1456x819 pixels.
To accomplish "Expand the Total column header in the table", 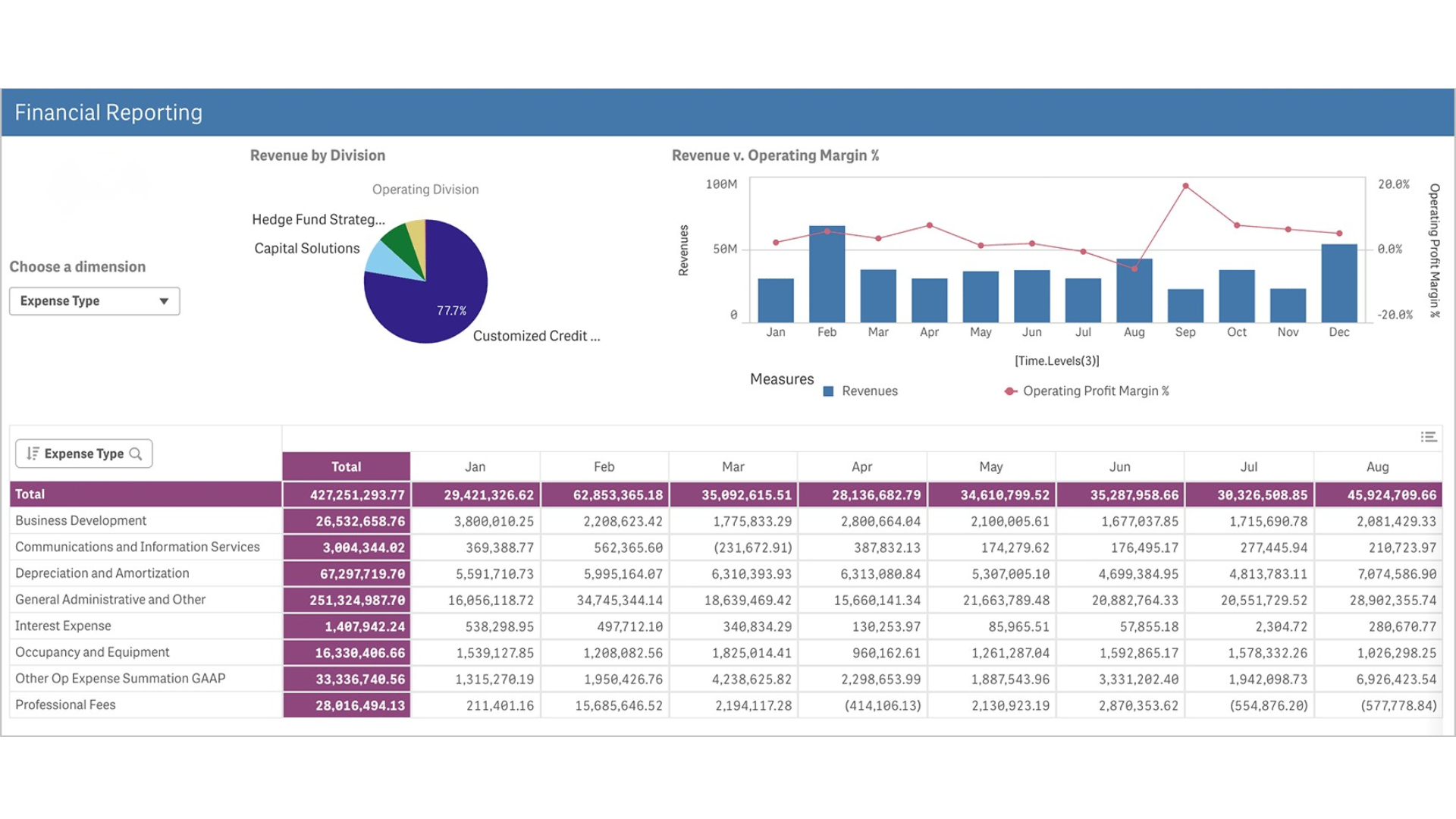I will [346, 466].
